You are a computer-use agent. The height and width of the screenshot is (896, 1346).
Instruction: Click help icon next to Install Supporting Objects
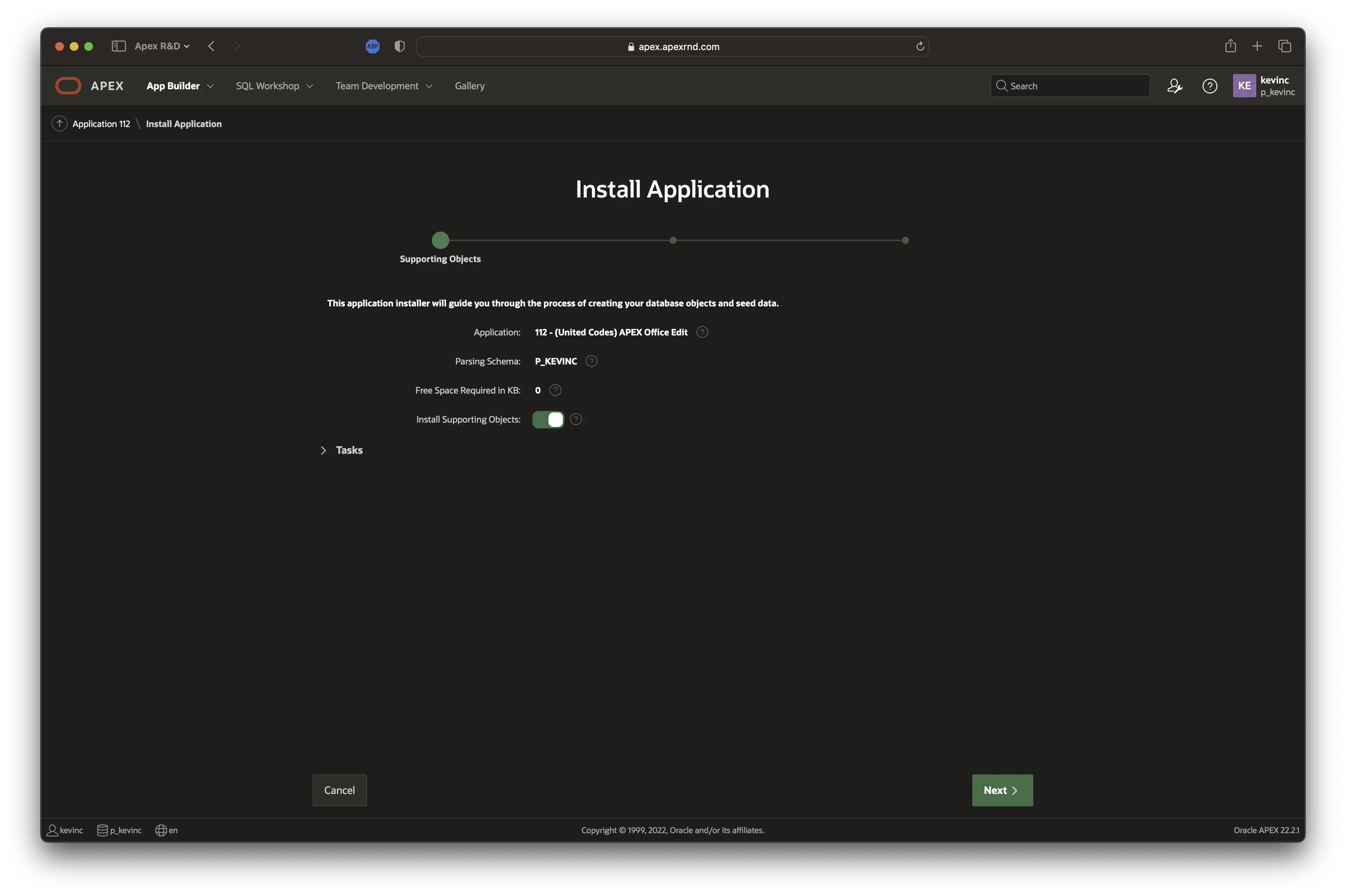(576, 419)
